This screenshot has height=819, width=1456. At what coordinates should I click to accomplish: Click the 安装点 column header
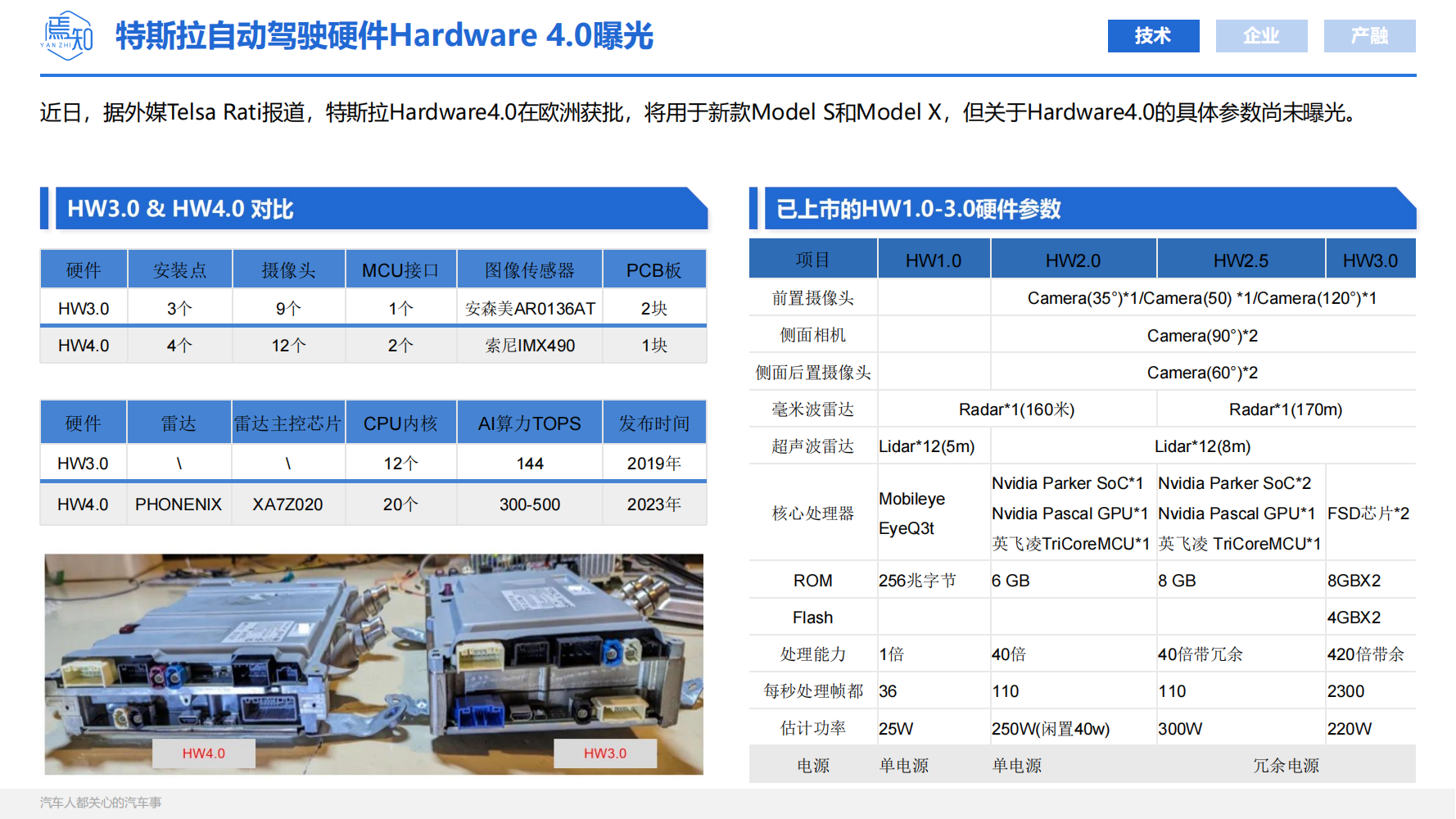click(x=180, y=270)
